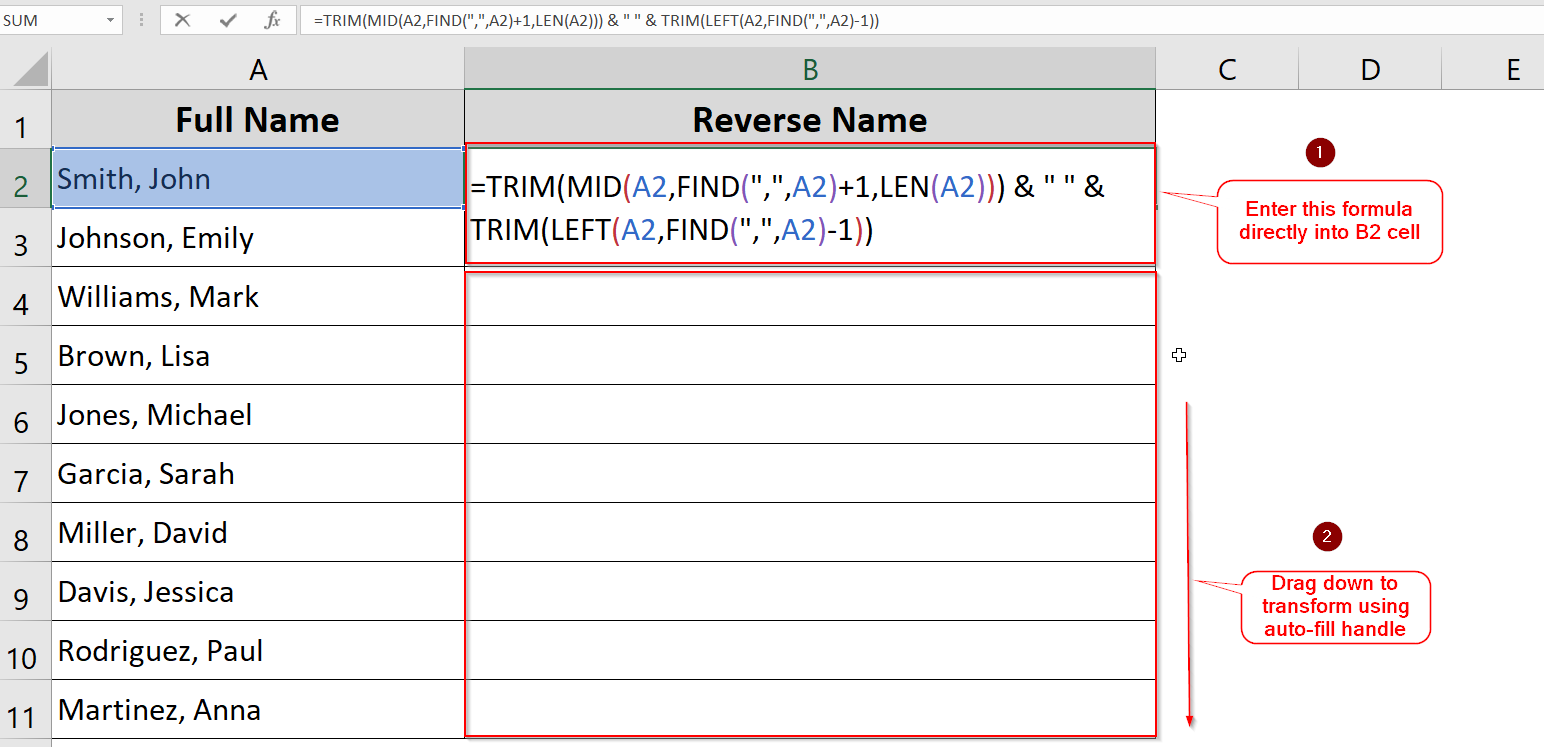1544x747 pixels.
Task: Select column B header
Action: point(810,68)
